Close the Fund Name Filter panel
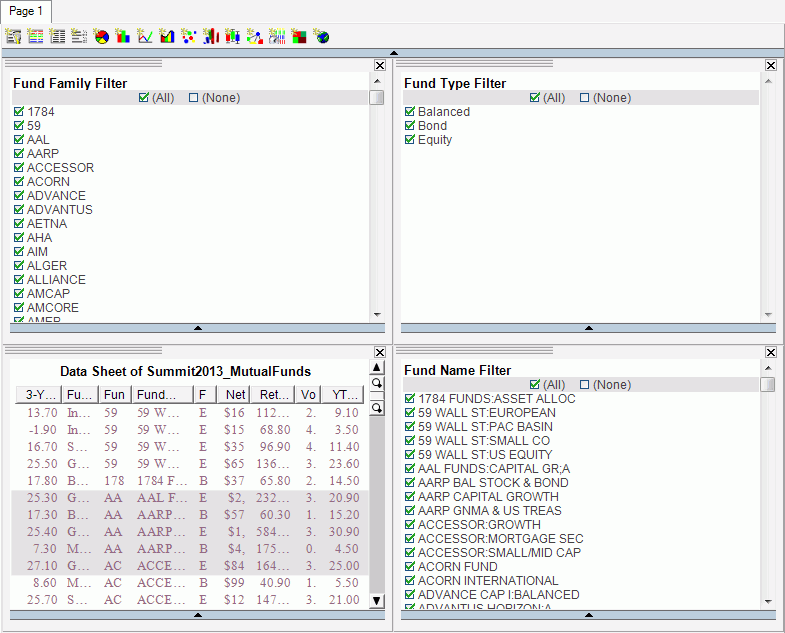 (x=771, y=353)
